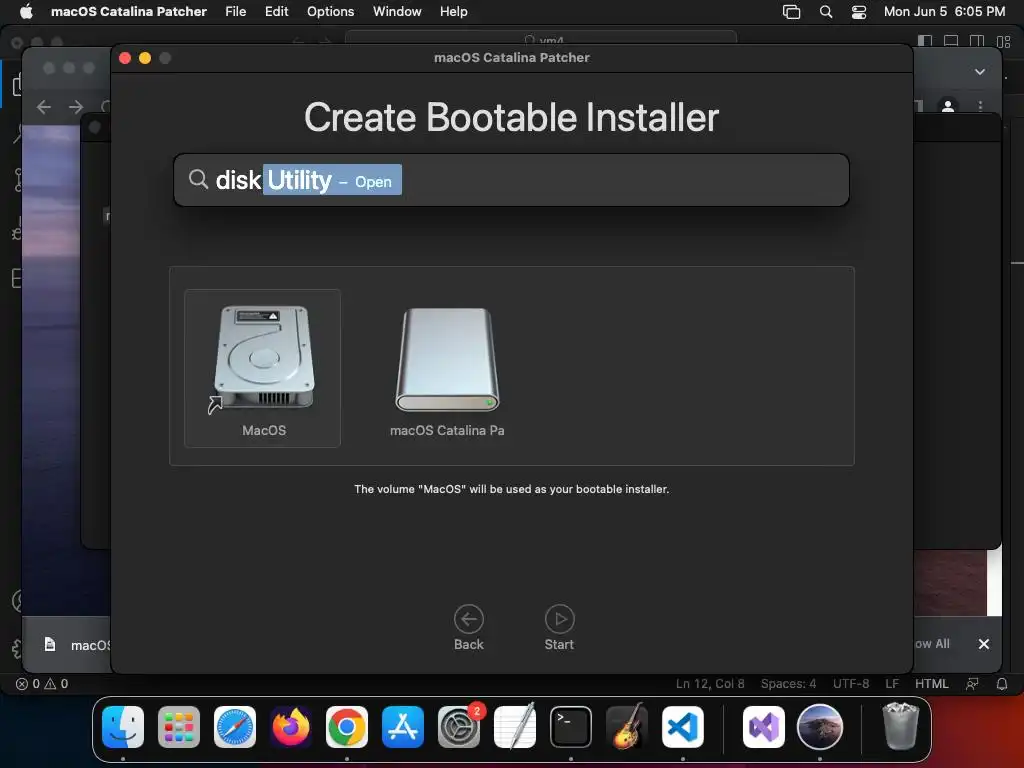The height and width of the screenshot is (768, 1024).
Task: Click the Spotlight magnifier icon in search bar
Action: 198,179
